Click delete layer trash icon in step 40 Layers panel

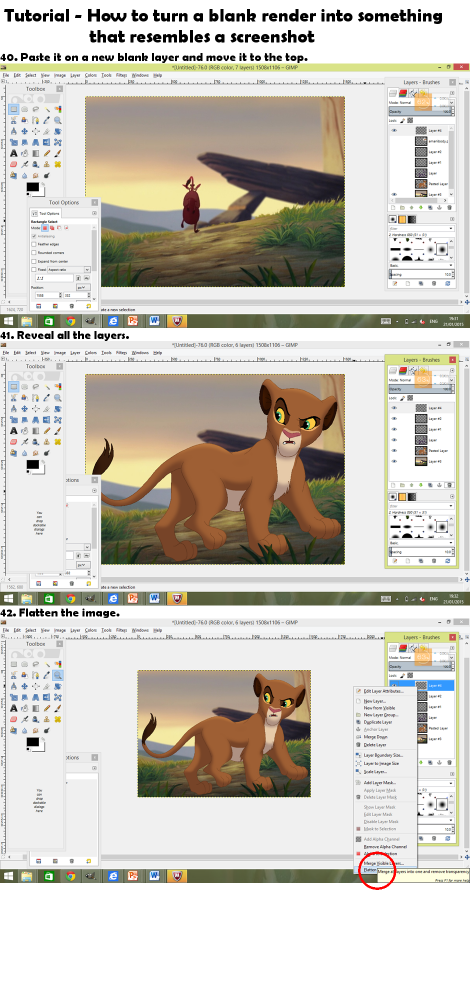[450, 207]
